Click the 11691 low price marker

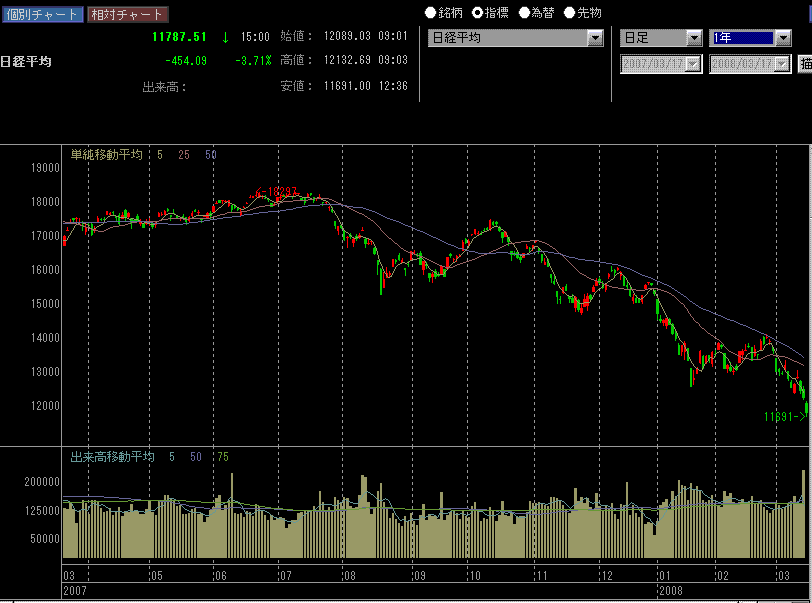(x=783, y=416)
